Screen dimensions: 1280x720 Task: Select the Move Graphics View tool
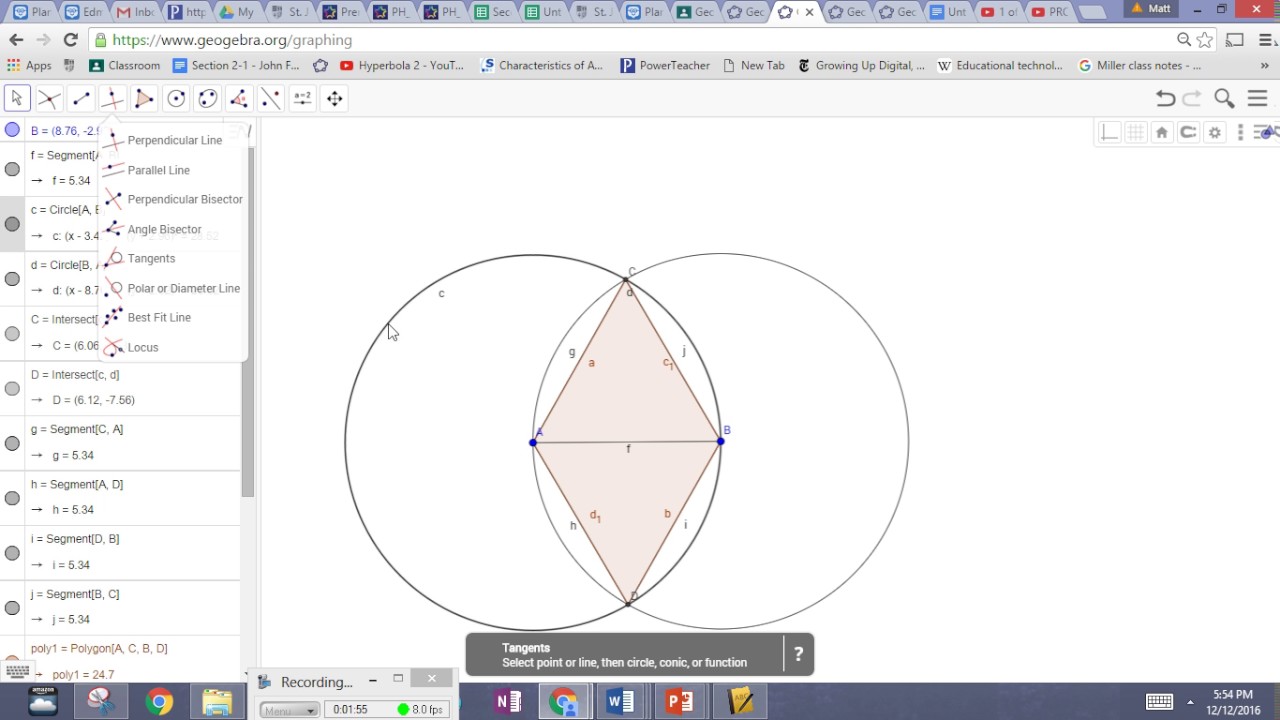click(x=334, y=98)
